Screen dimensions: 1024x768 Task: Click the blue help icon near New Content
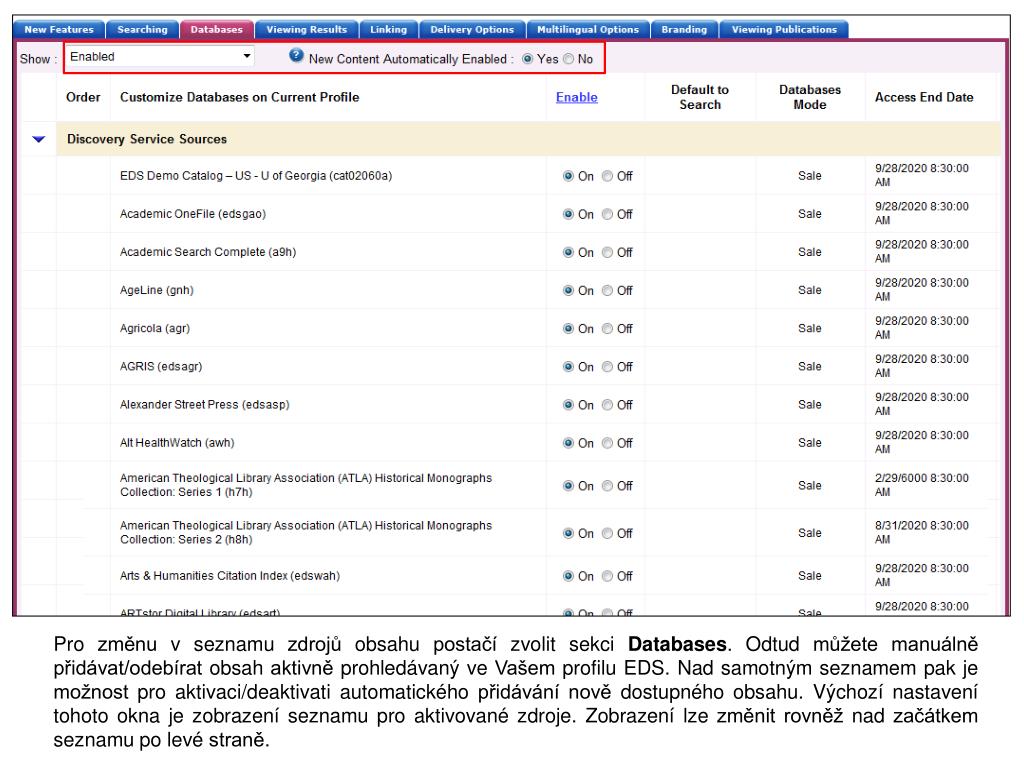[x=296, y=56]
